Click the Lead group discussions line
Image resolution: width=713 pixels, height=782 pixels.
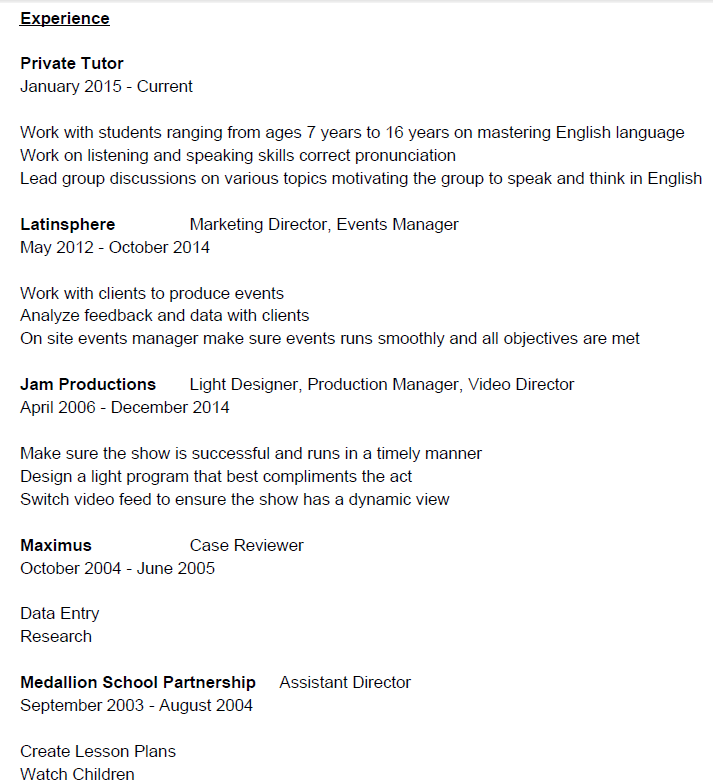[361, 178]
